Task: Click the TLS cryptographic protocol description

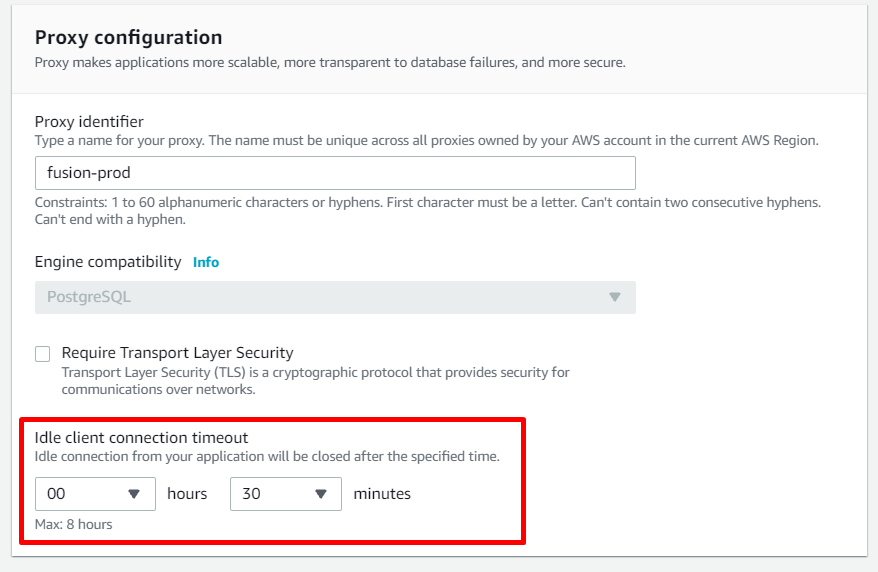Action: (x=315, y=381)
